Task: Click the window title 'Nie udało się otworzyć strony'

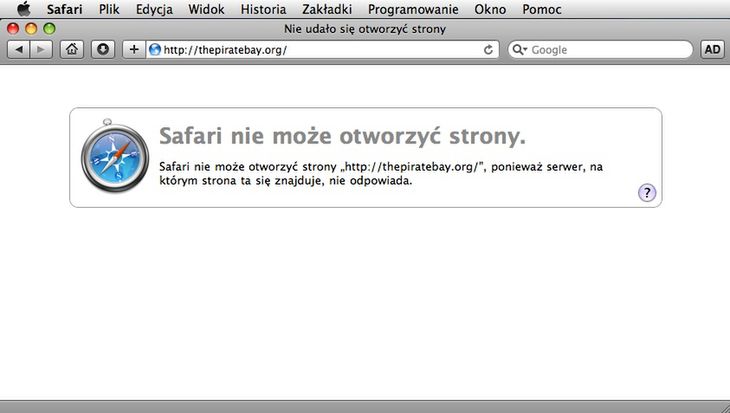Action: coord(365,29)
